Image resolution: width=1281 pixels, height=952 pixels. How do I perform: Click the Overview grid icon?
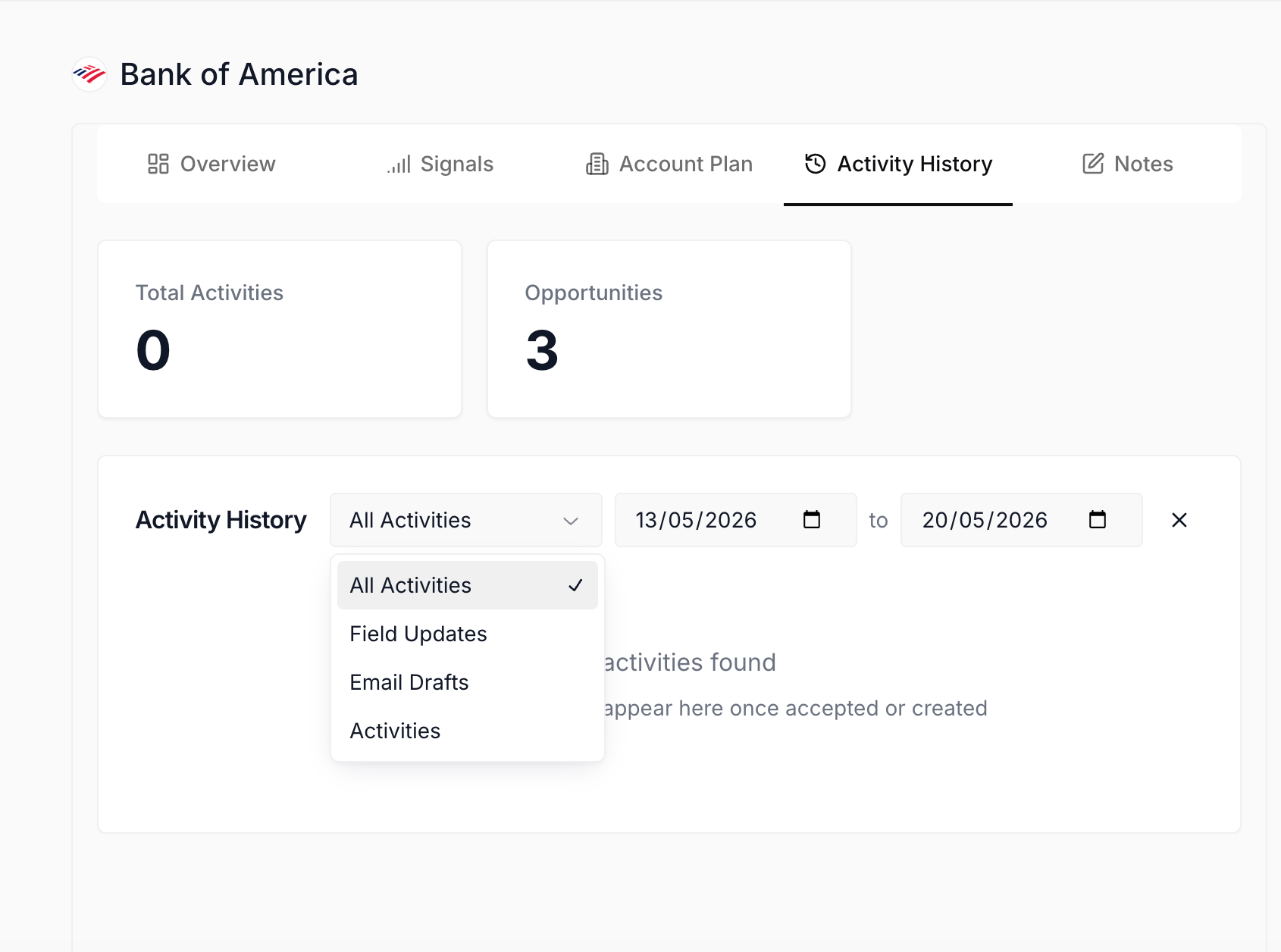point(158,164)
